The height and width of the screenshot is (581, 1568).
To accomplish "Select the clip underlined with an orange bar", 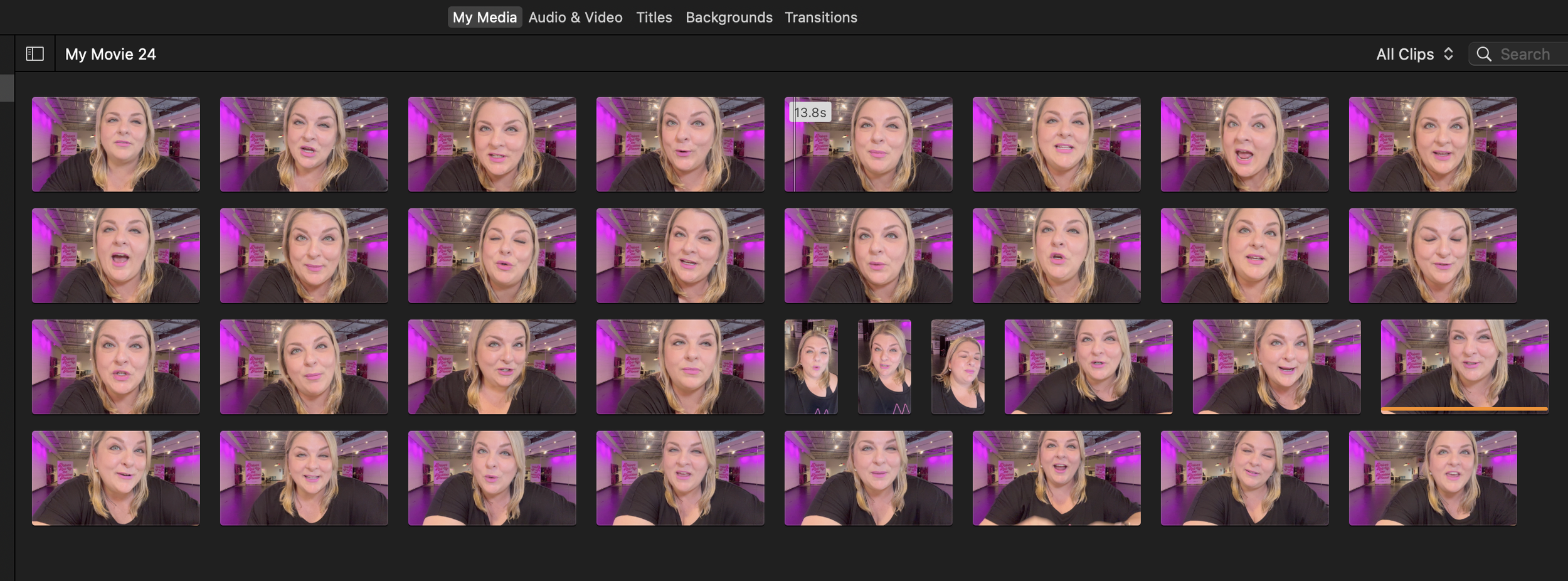I will pos(1465,366).
